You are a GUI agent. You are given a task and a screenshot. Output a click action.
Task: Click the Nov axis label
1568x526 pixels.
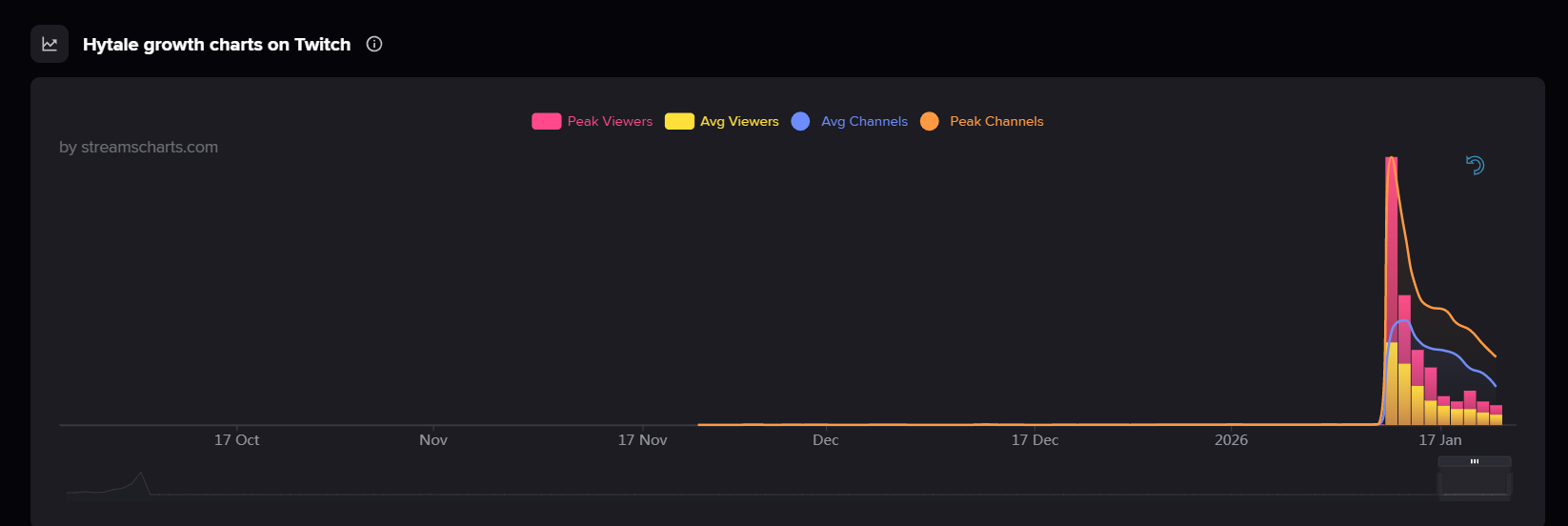tap(433, 440)
